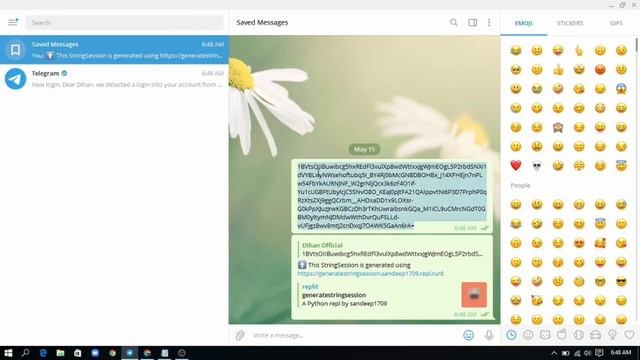Open the three-dot chat options menu
640x360 pixels.
coord(489,22)
